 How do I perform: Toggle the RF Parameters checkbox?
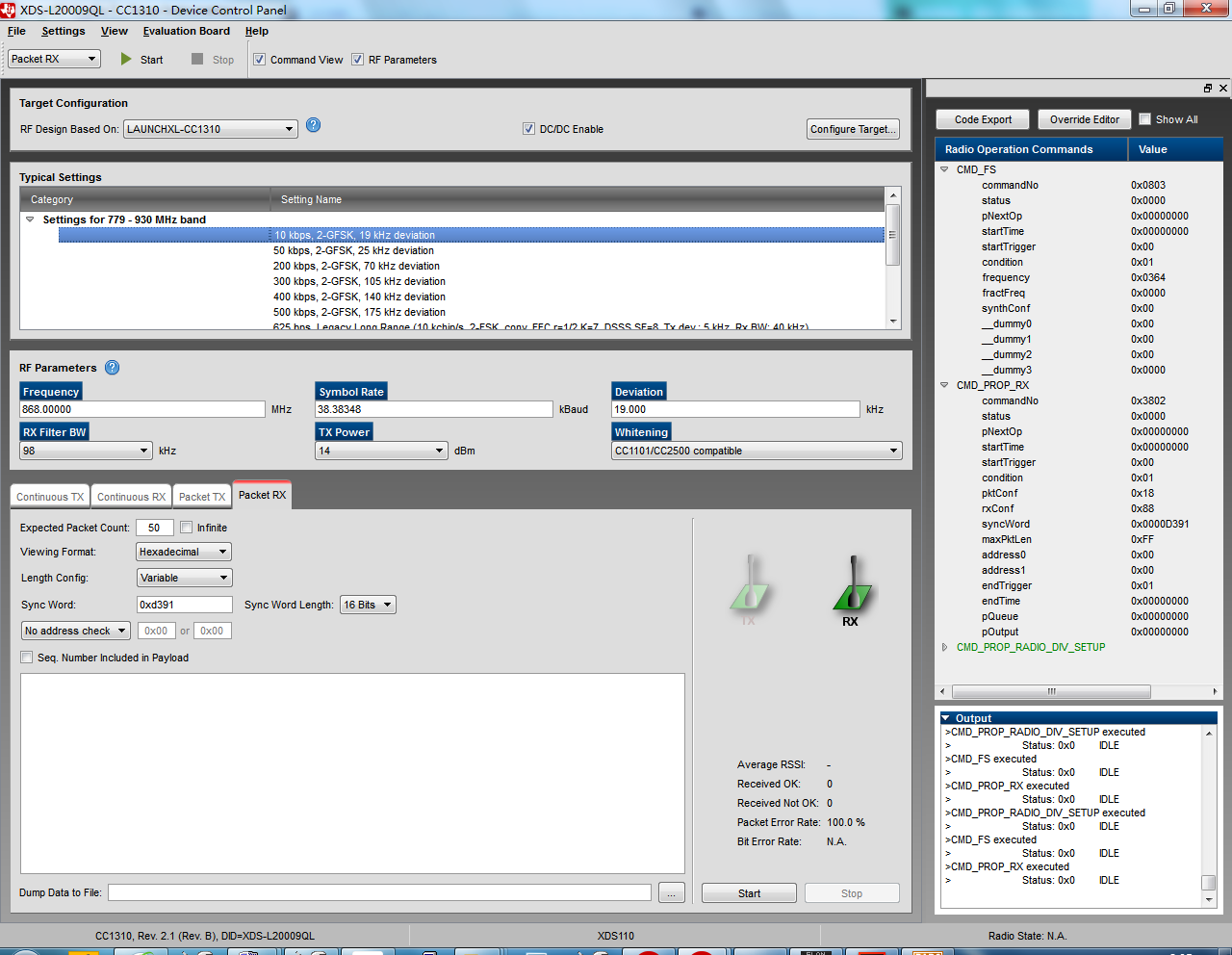(x=357, y=60)
